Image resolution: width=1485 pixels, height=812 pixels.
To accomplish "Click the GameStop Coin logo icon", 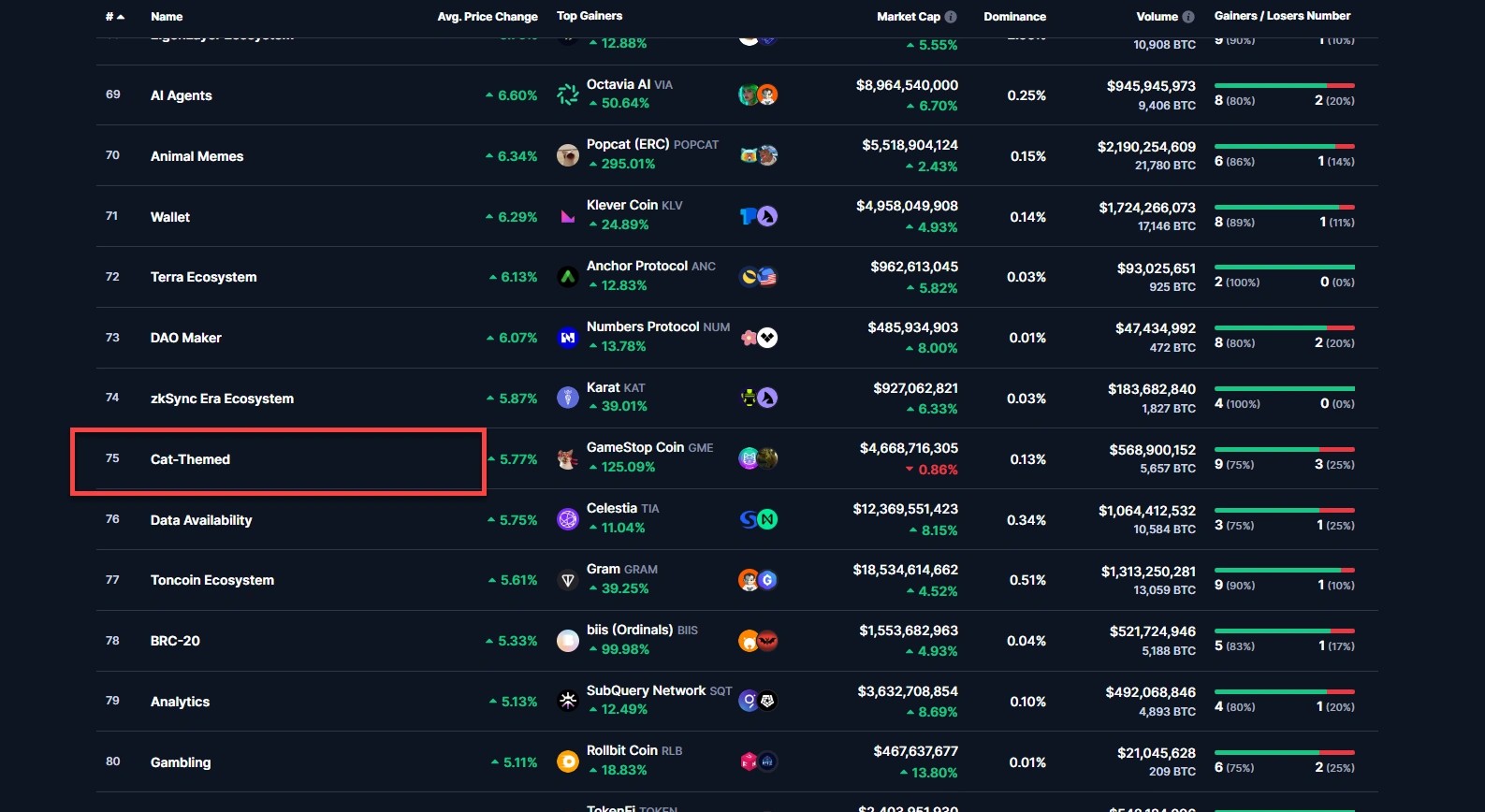I will pyautogui.click(x=568, y=458).
